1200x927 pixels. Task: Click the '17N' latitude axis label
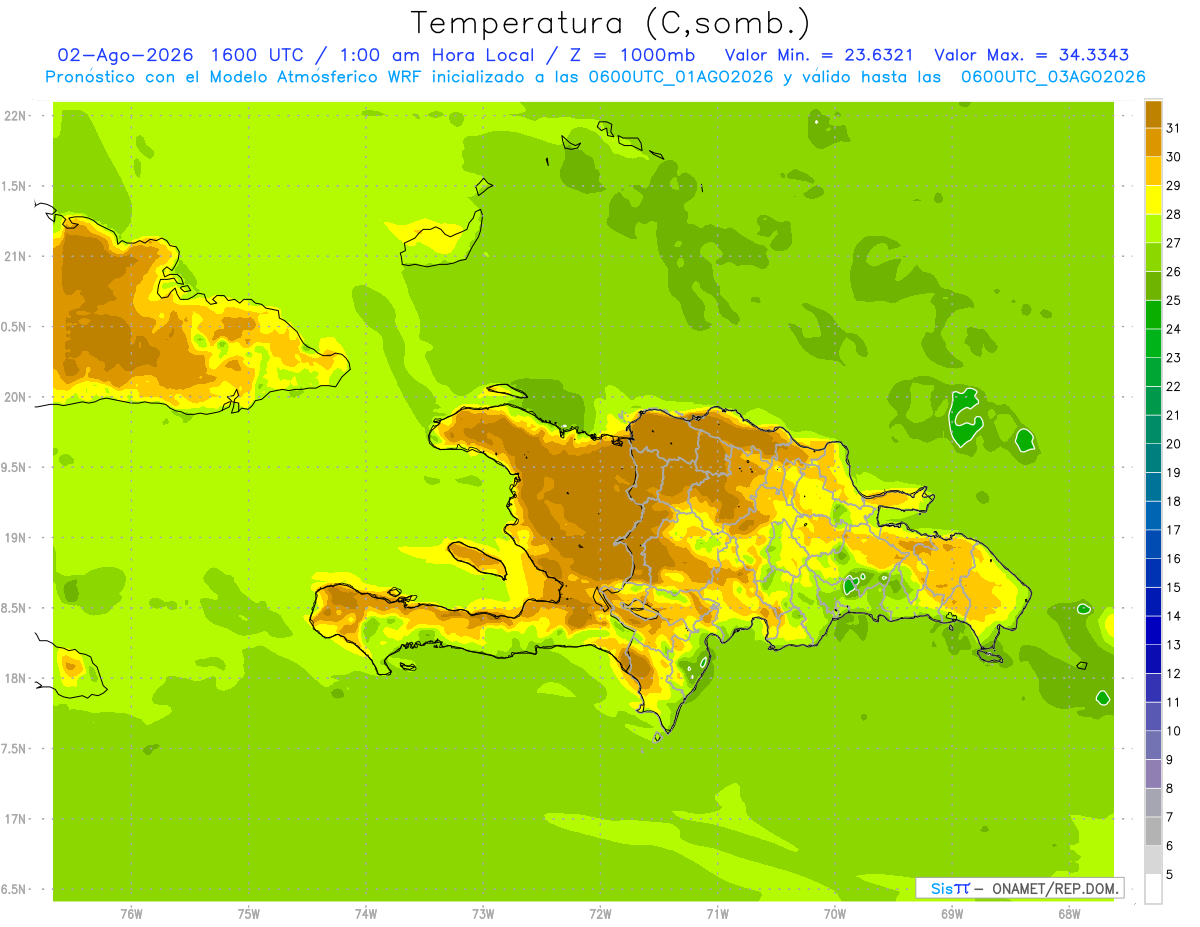pyautogui.click(x=15, y=819)
